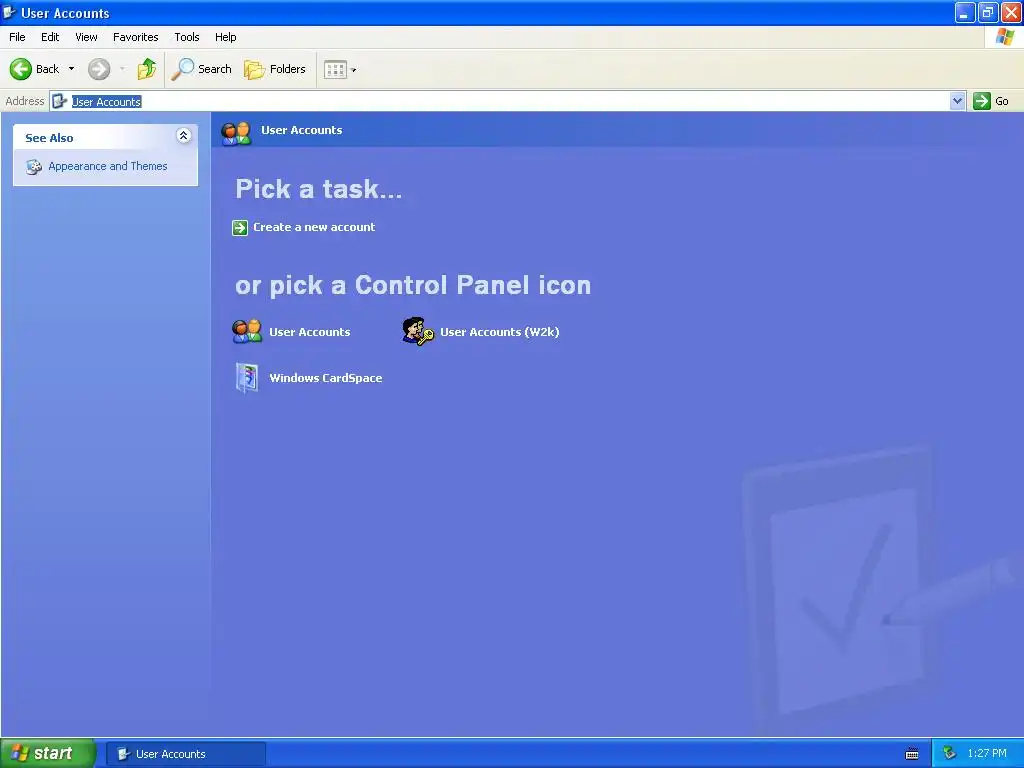Click the Windows CardSpace label
Image resolution: width=1024 pixels, height=768 pixels.
click(x=326, y=378)
